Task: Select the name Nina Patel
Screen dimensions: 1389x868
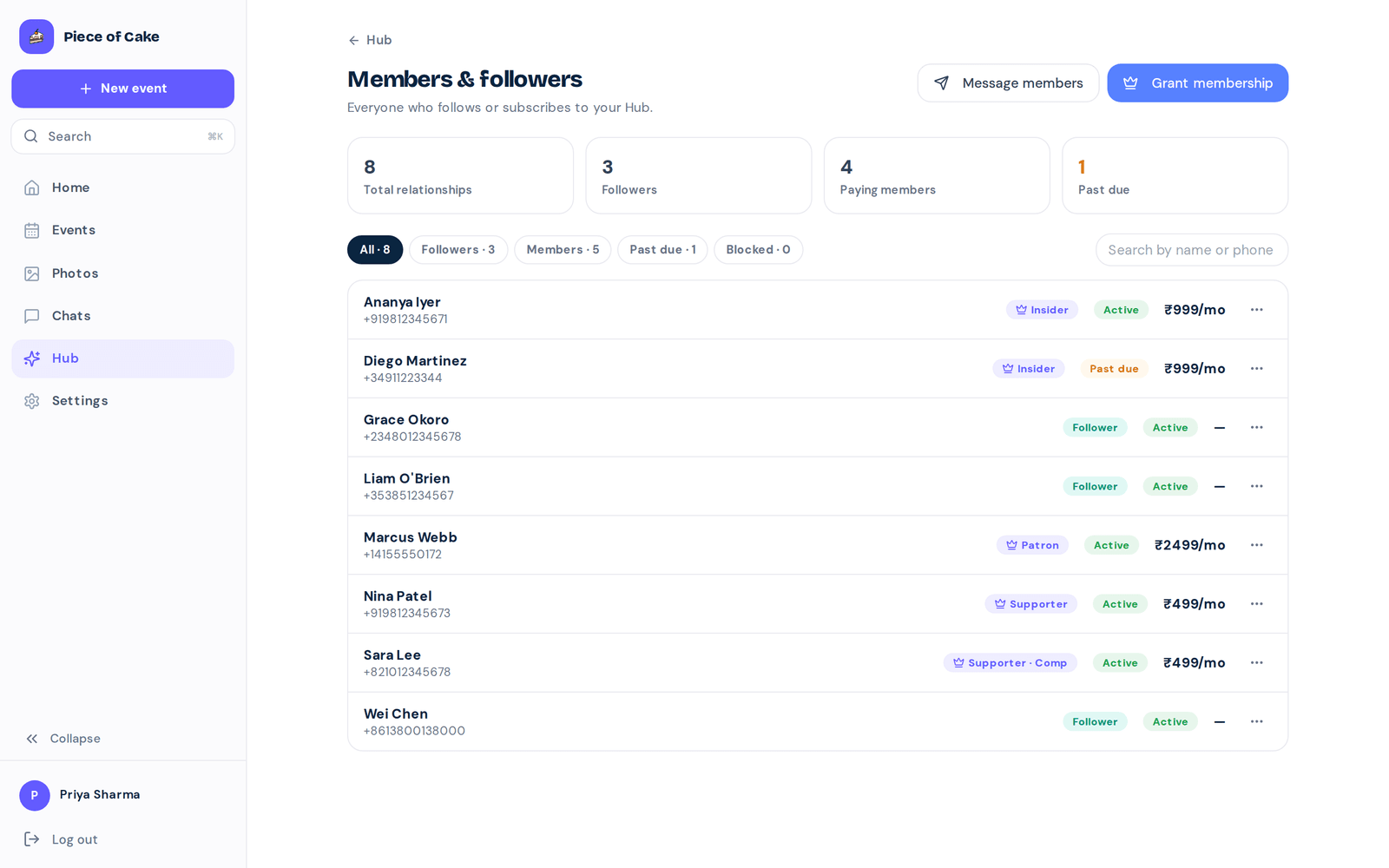Action: tap(398, 596)
